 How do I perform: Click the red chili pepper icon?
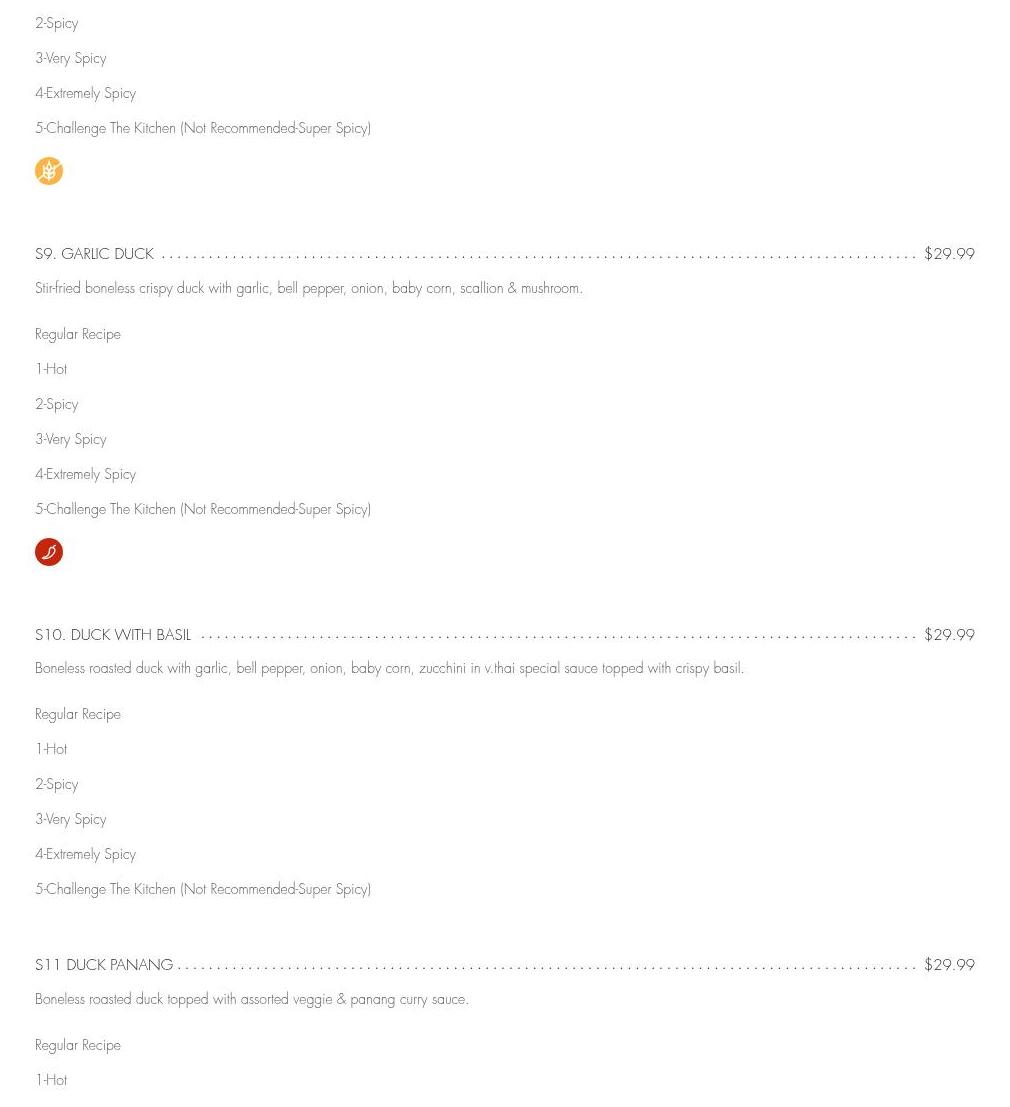coord(49,552)
